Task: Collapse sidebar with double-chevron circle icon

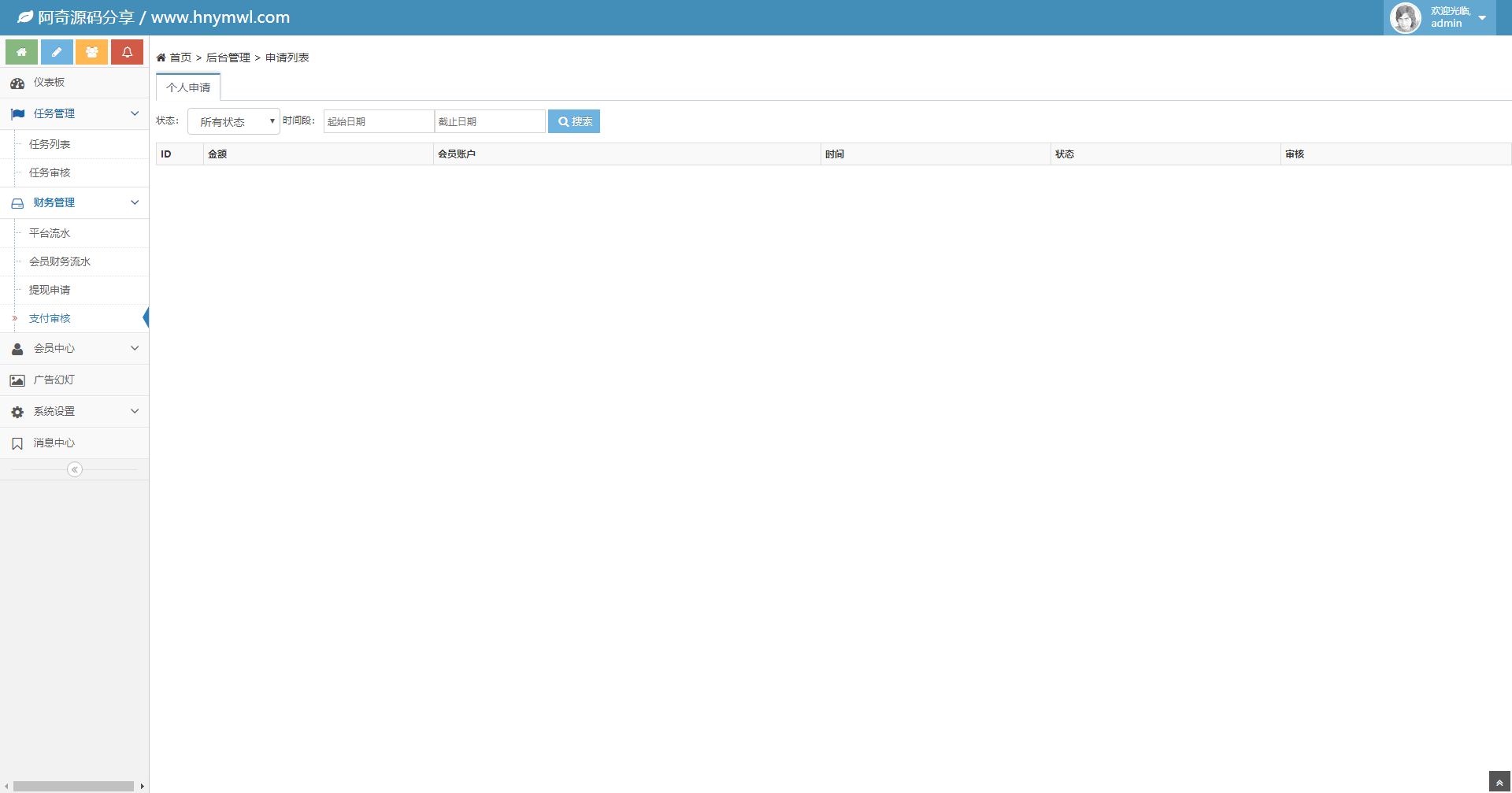Action: pos(75,469)
